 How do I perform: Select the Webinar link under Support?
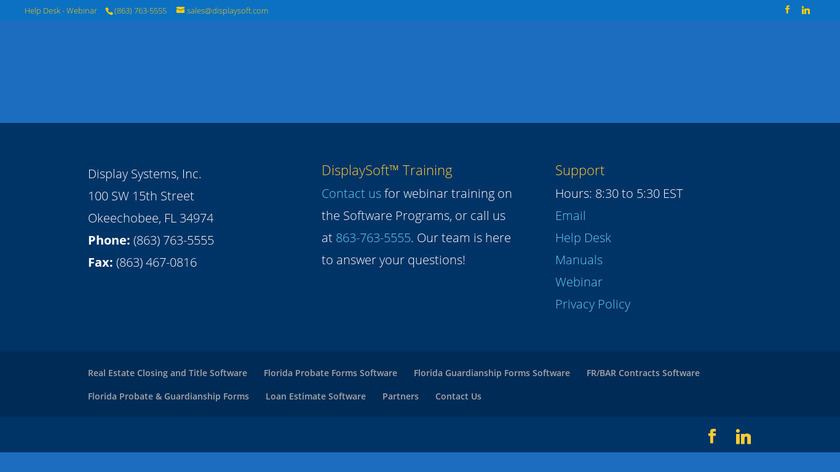[579, 282]
